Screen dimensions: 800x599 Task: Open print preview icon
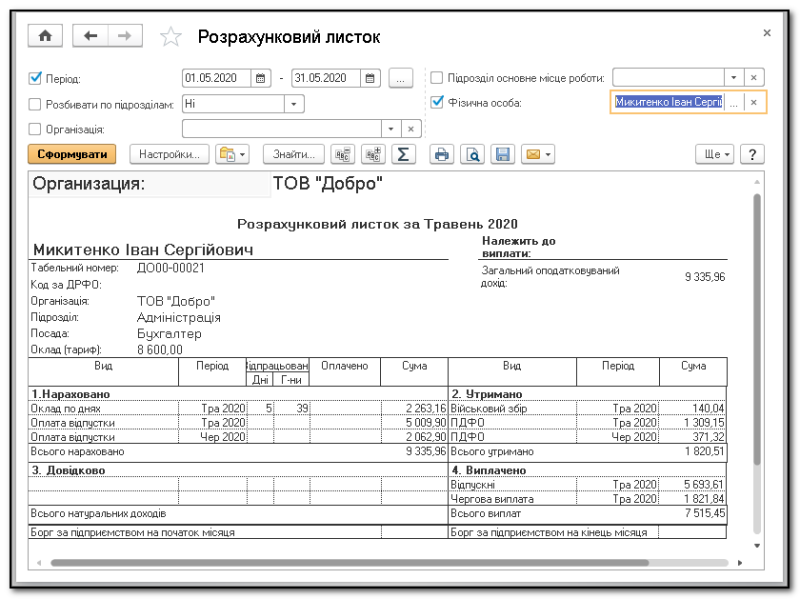pos(472,154)
